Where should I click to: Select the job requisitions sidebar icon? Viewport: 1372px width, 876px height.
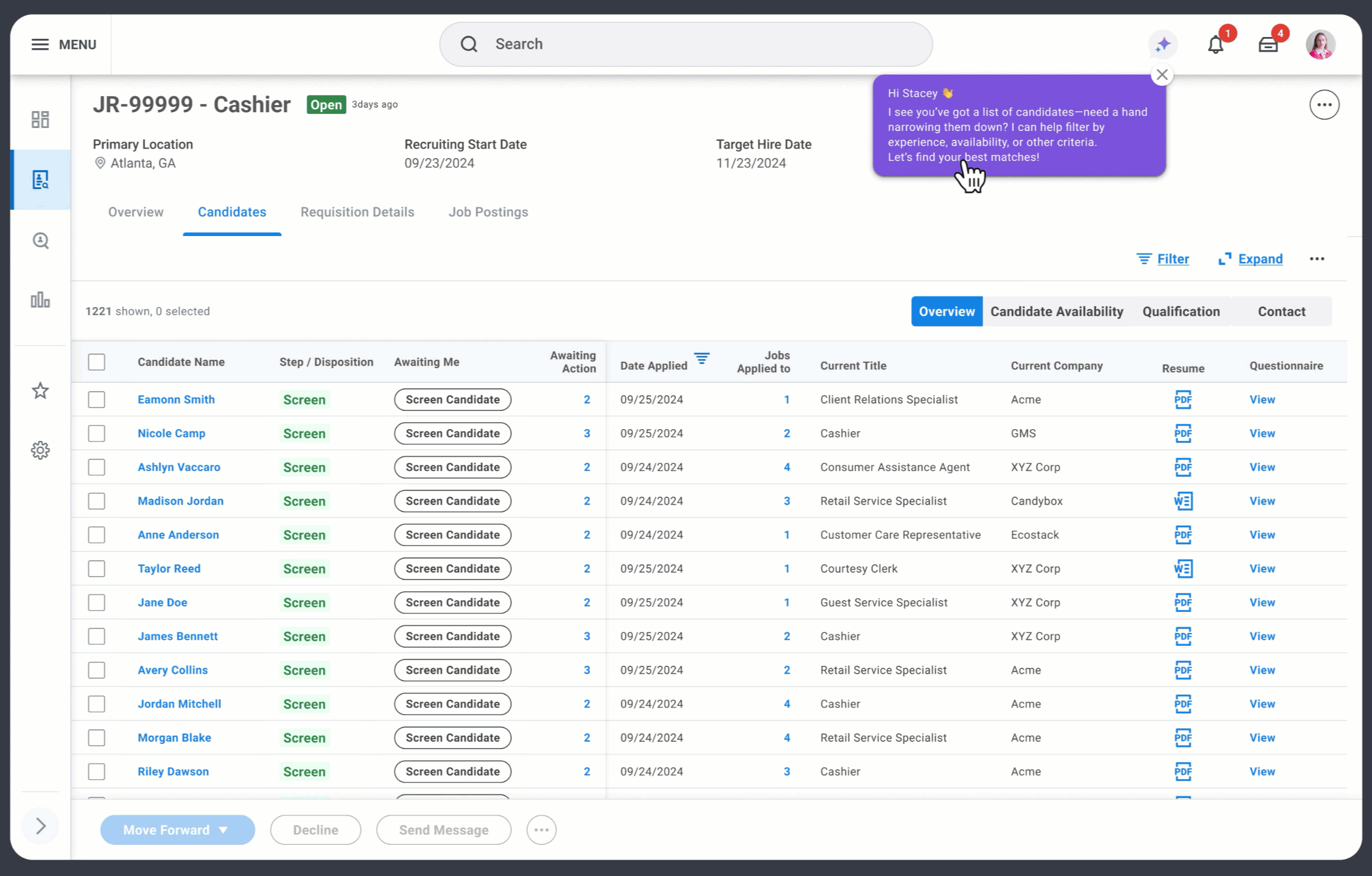pyautogui.click(x=40, y=180)
